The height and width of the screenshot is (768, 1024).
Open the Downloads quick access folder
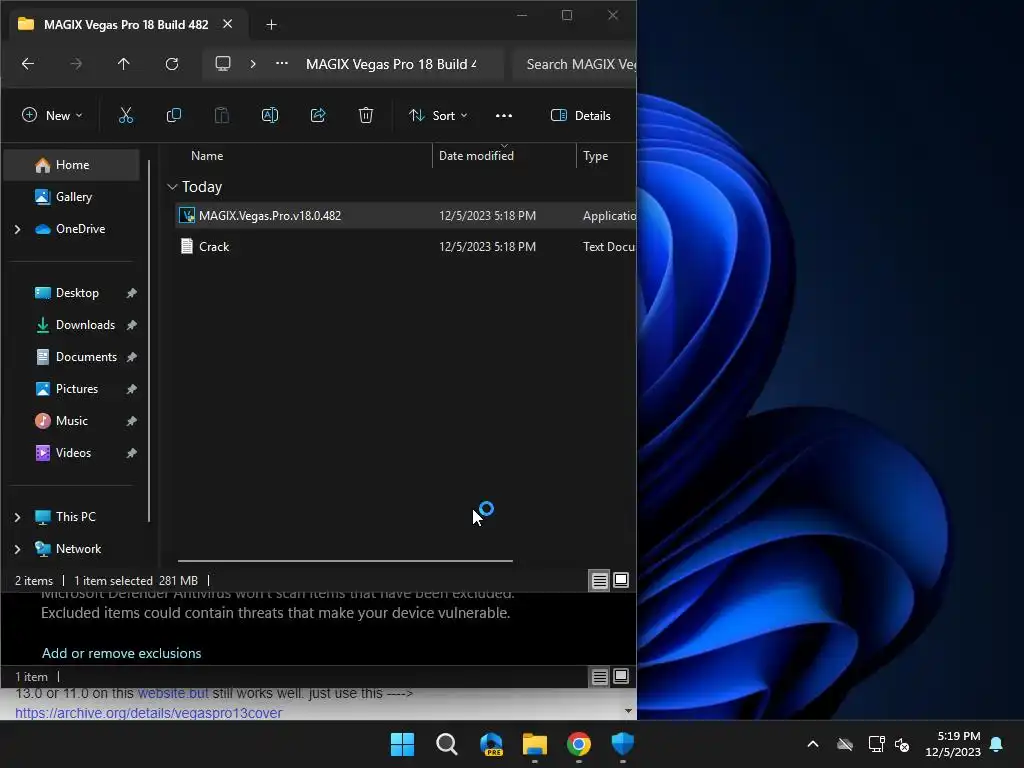(x=85, y=325)
